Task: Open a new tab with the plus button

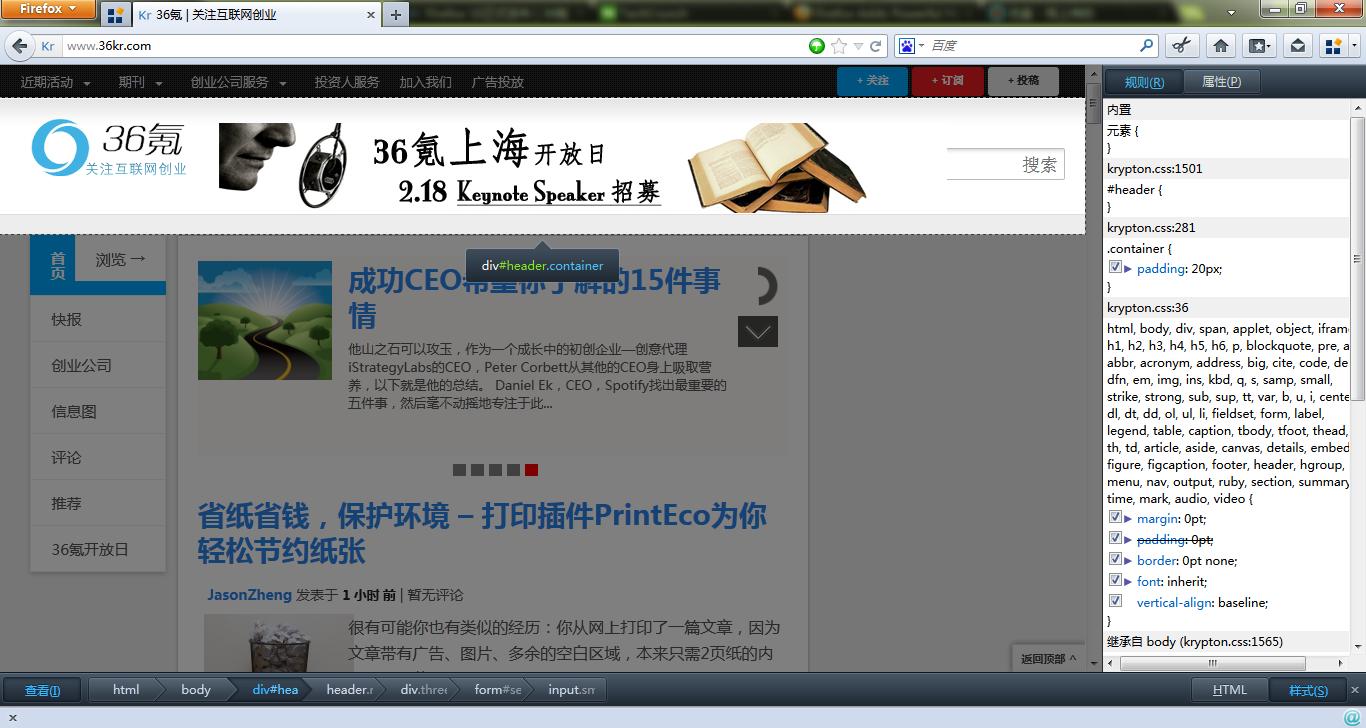Action: [x=396, y=15]
